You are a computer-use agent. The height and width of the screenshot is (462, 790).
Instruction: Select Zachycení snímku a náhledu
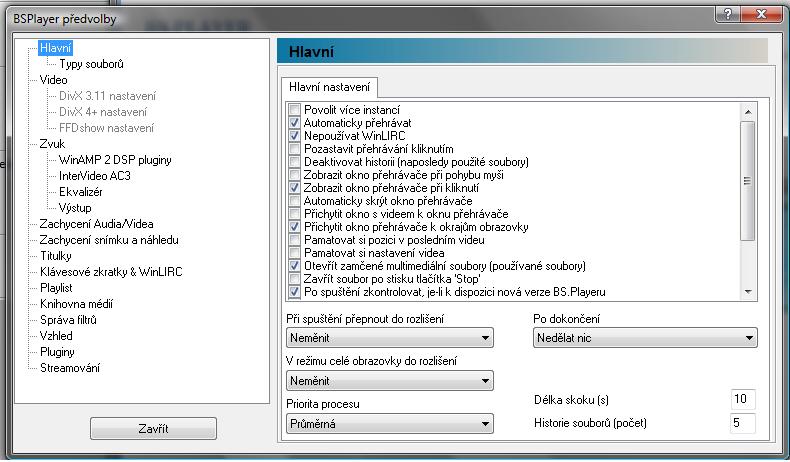click(x=109, y=240)
